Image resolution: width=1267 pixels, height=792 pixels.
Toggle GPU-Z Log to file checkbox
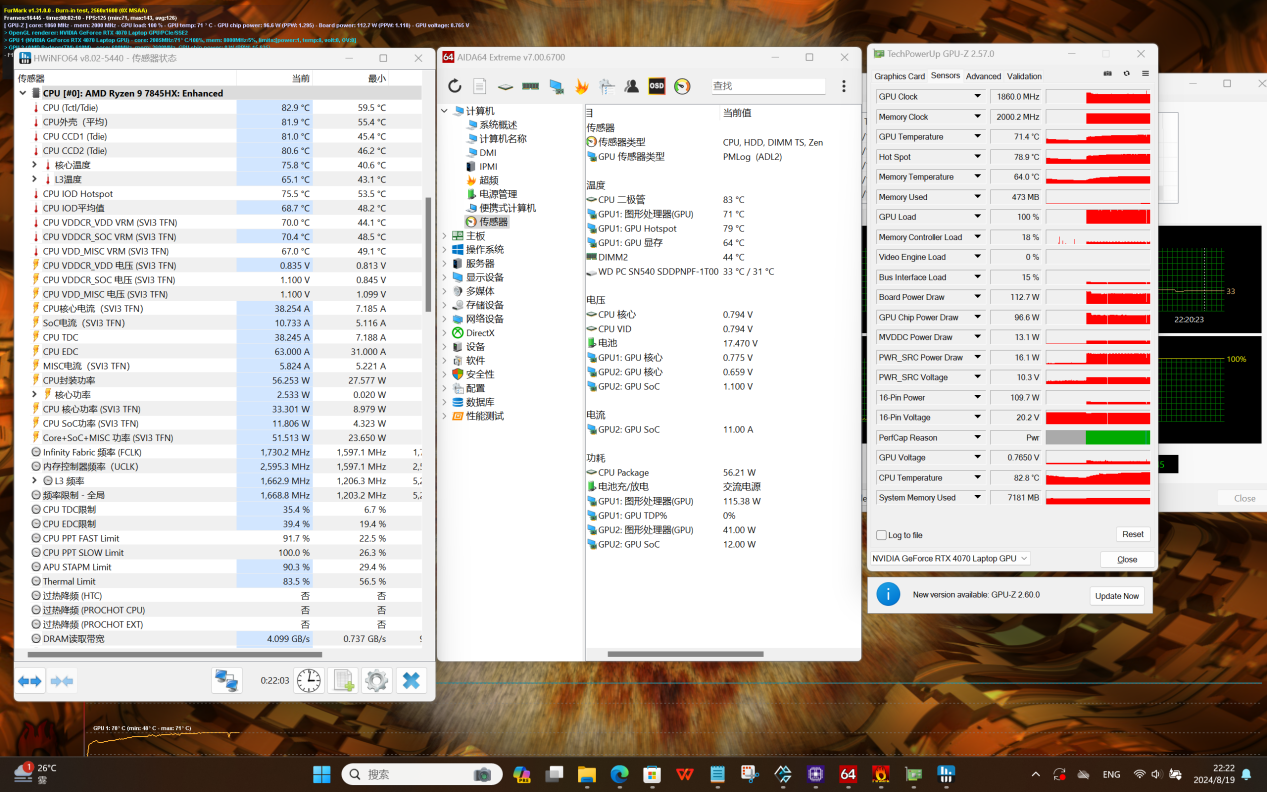click(881, 535)
